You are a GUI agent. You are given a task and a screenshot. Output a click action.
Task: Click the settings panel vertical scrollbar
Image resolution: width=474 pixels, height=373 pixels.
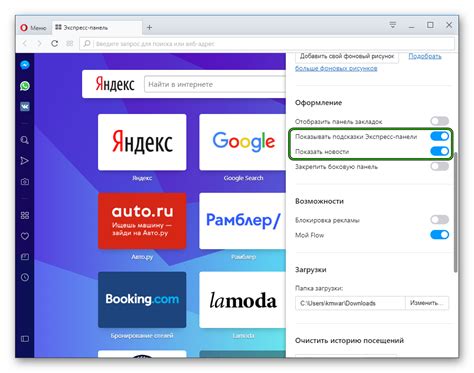click(455, 212)
